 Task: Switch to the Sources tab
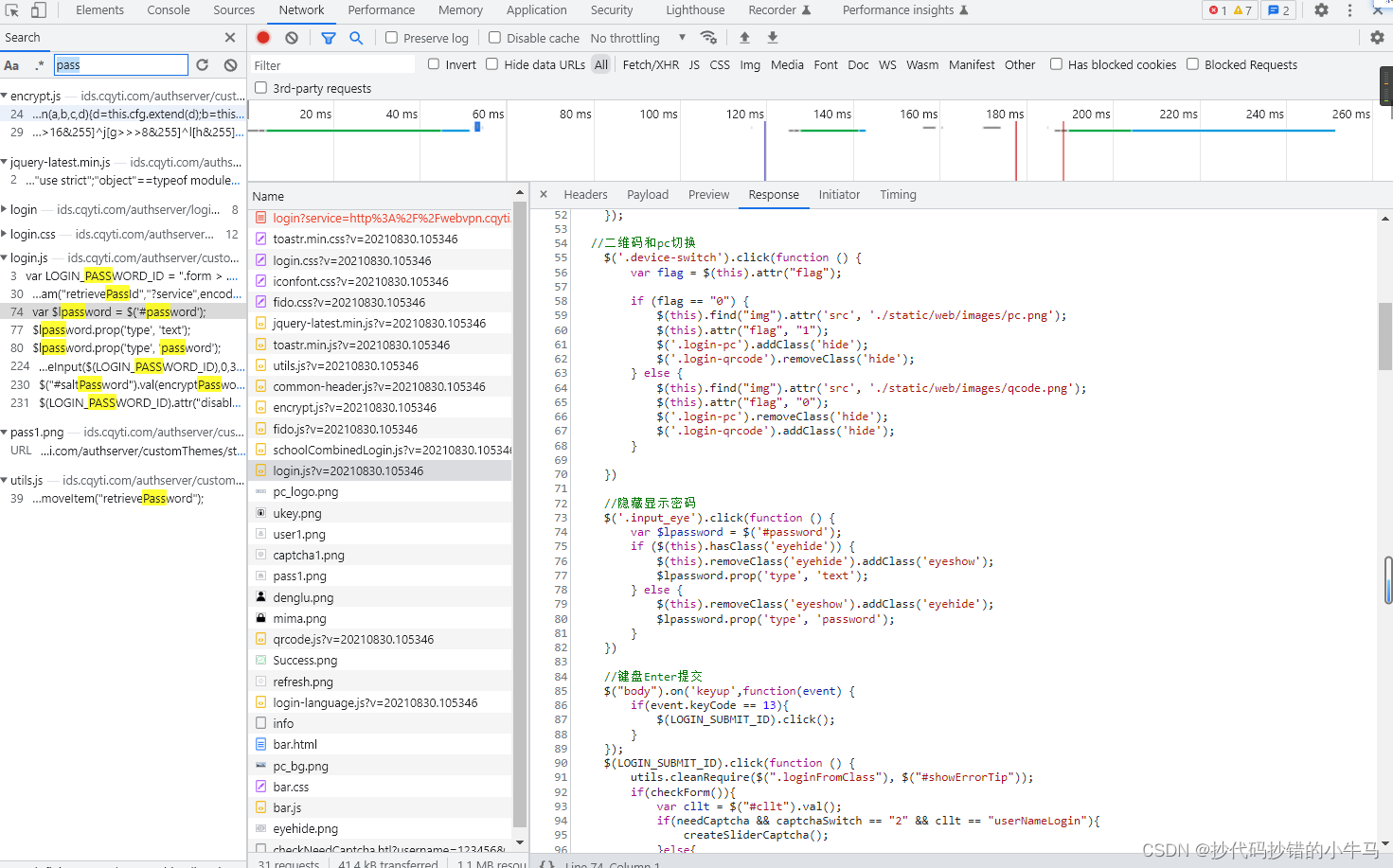coord(234,10)
